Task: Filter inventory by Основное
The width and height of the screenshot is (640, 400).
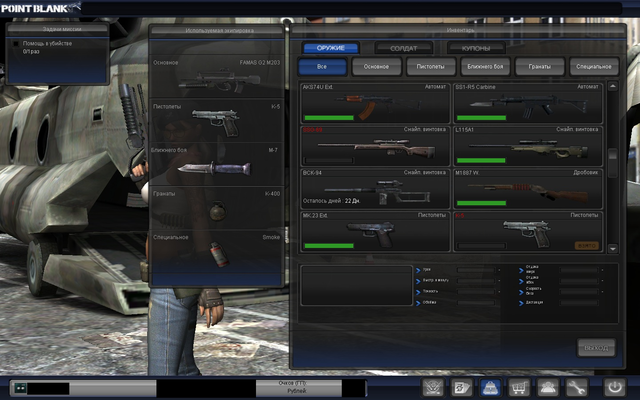Action: click(x=376, y=68)
